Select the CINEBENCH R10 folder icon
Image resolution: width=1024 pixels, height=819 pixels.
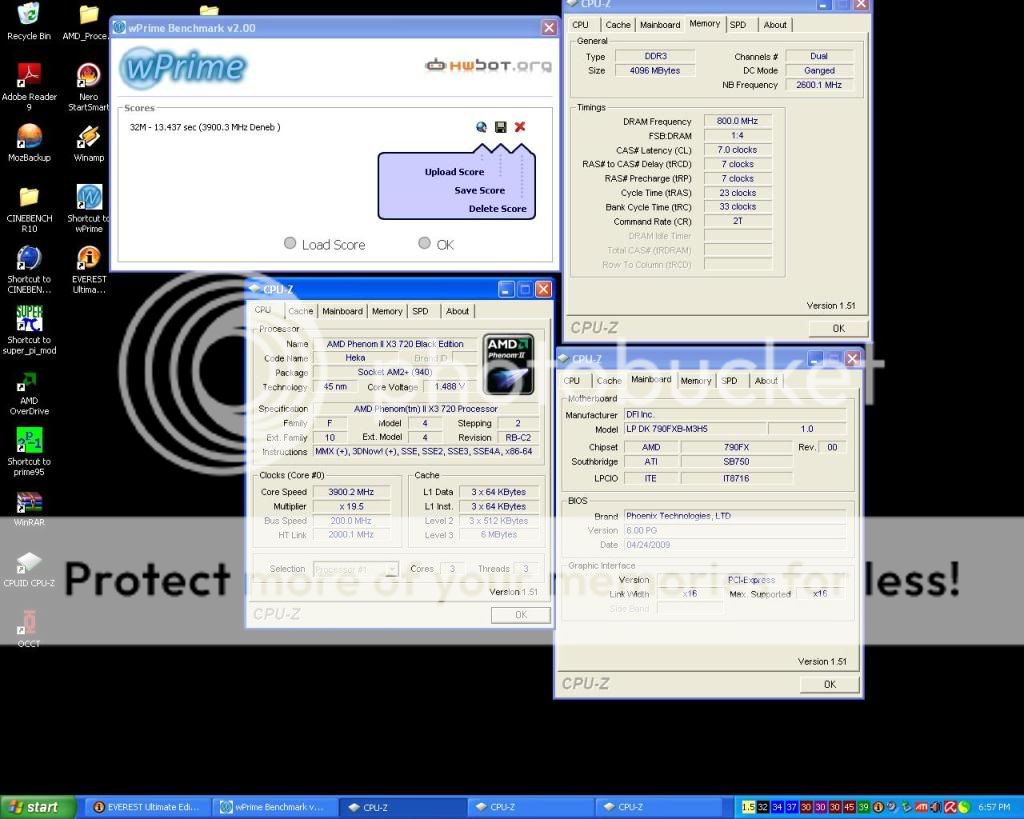[29, 209]
